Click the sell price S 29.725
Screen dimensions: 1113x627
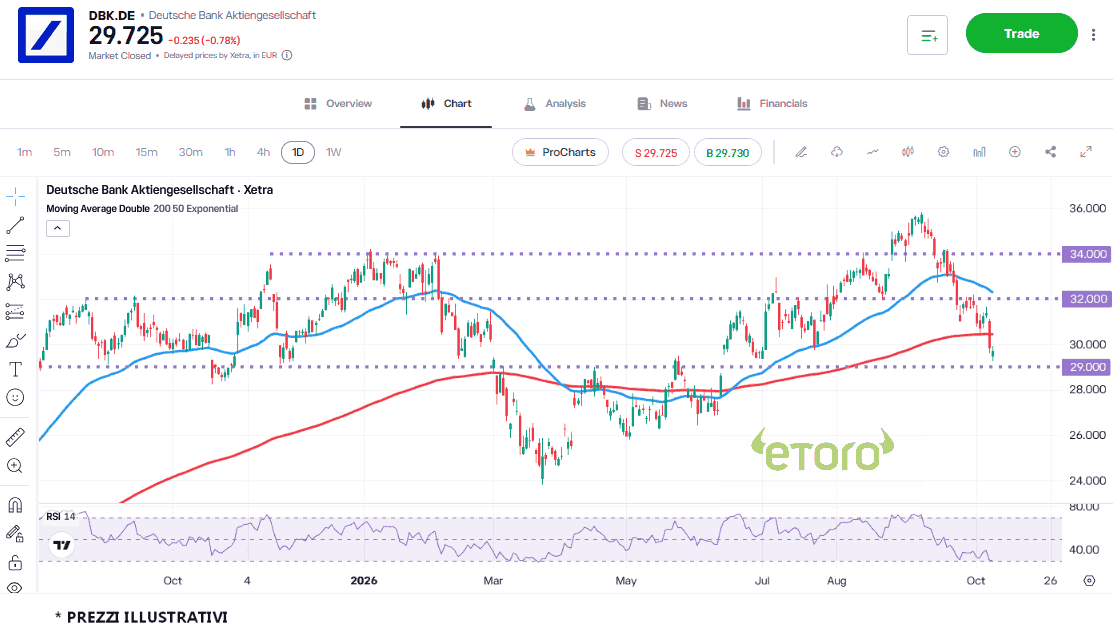(656, 153)
